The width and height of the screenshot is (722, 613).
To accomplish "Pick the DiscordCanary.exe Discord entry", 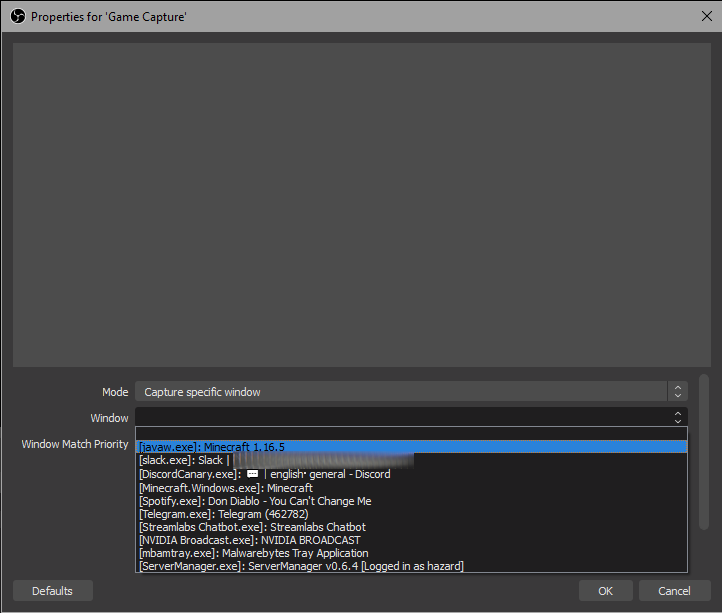I will coord(411,474).
